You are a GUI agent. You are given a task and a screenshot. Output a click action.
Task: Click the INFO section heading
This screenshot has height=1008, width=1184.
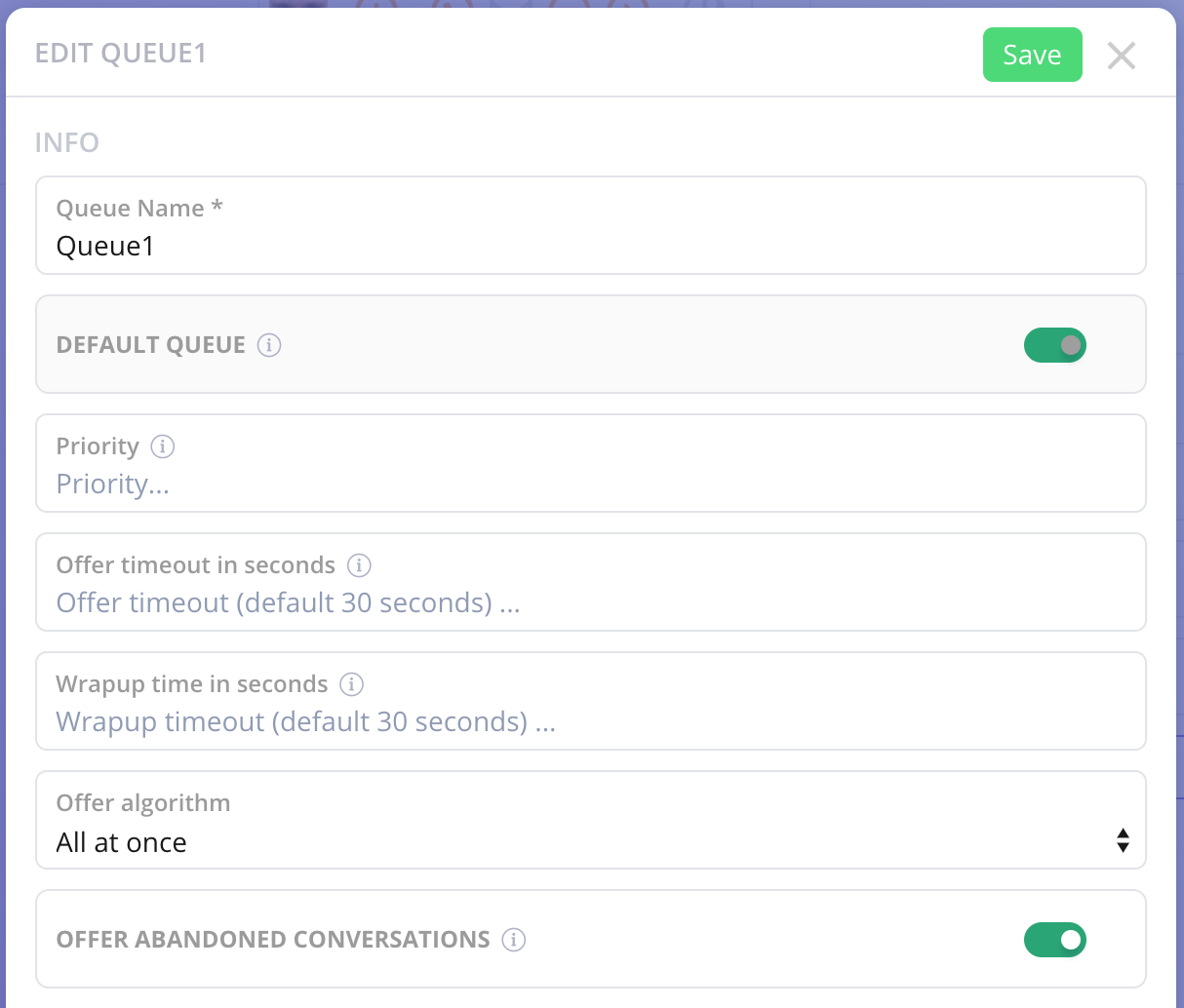(x=67, y=143)
